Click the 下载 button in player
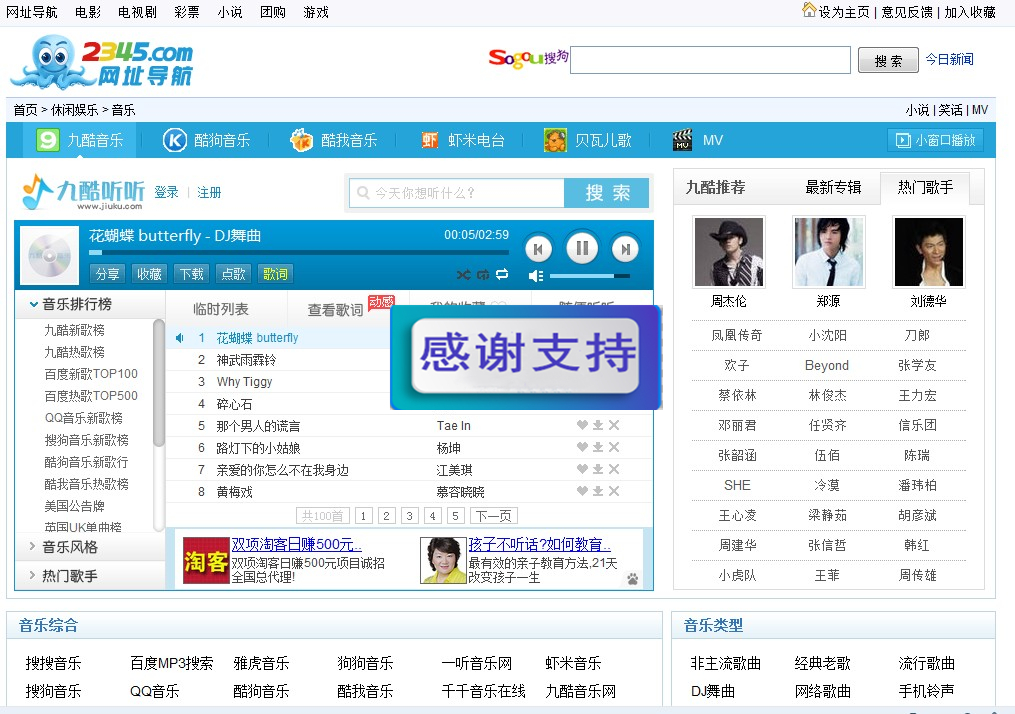 pyautogui.click(x=192, y=274)
